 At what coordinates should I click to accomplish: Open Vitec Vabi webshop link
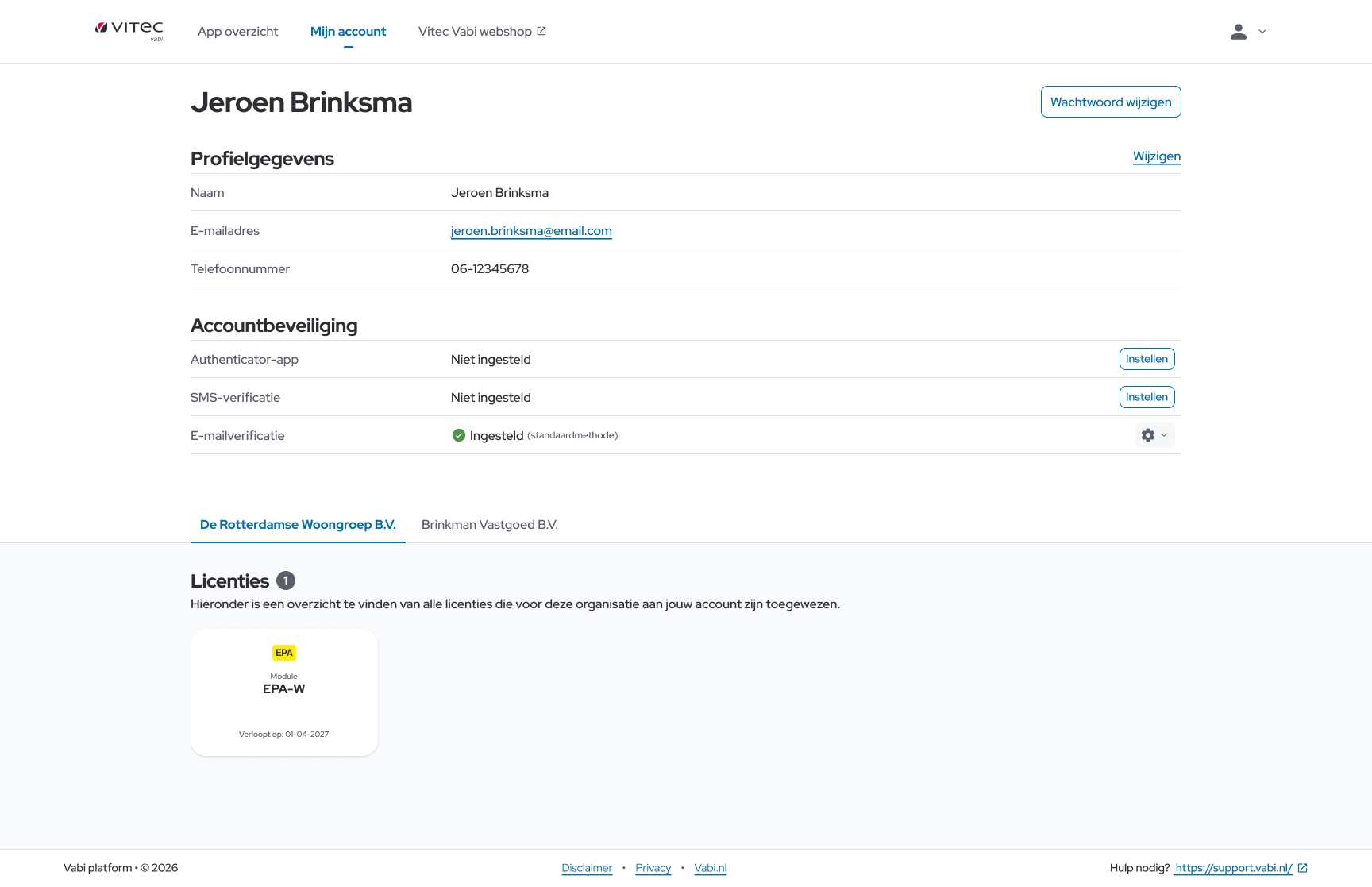(475, 32)
